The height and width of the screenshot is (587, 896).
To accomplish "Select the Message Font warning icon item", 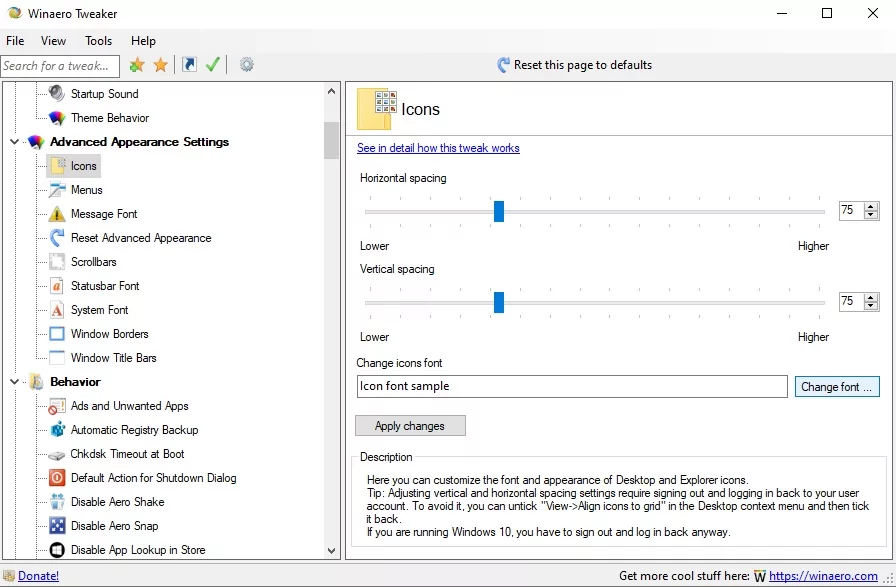I will 57,214.
